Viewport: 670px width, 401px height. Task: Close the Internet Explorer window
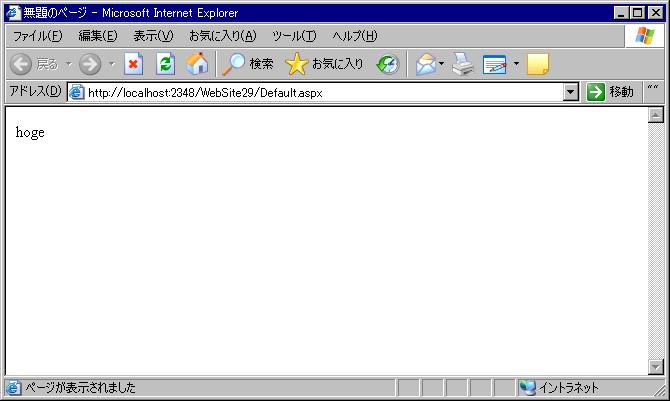point(655,13)
